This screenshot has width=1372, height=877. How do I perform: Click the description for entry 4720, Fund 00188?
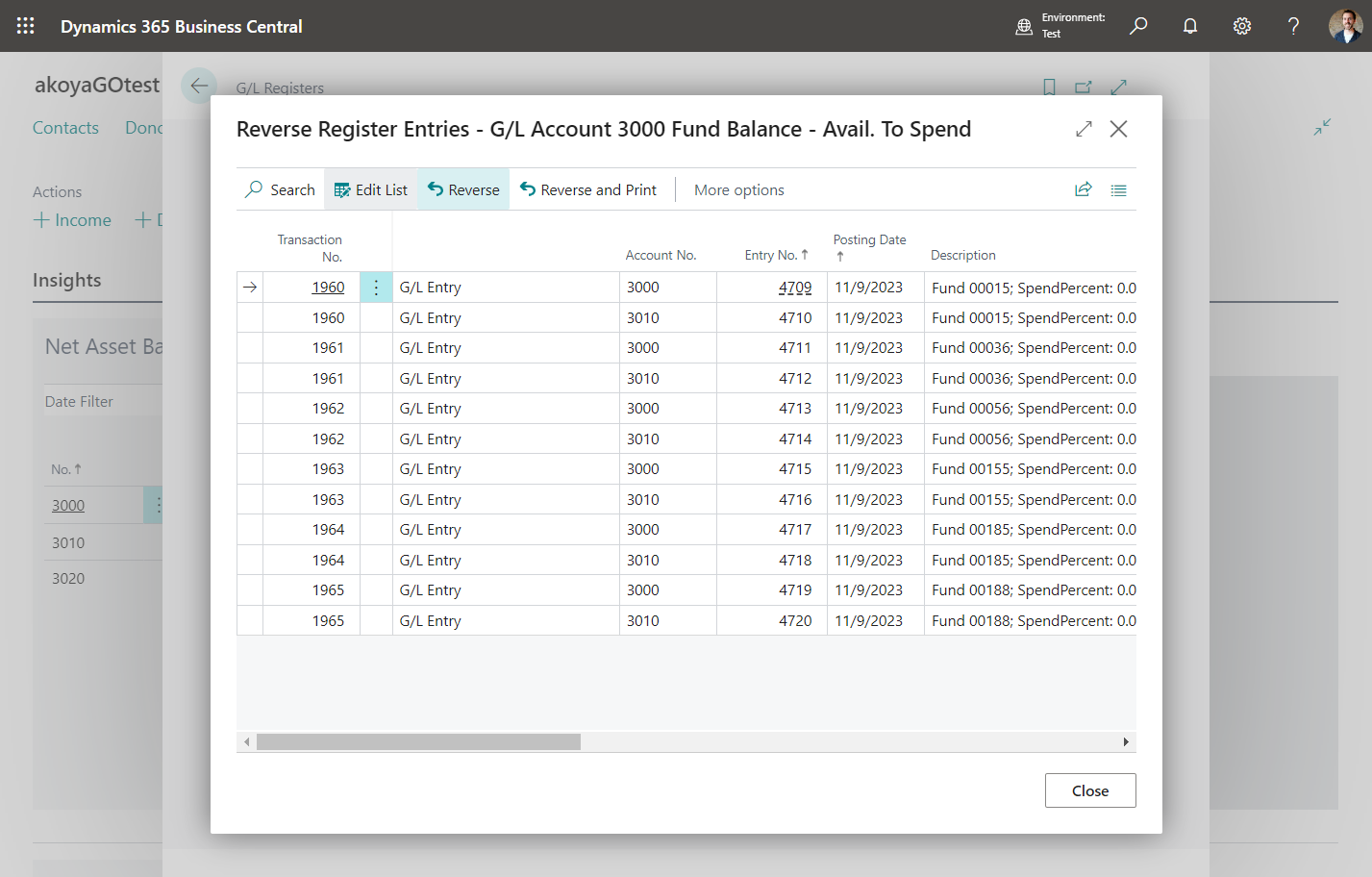(1031, 621)
